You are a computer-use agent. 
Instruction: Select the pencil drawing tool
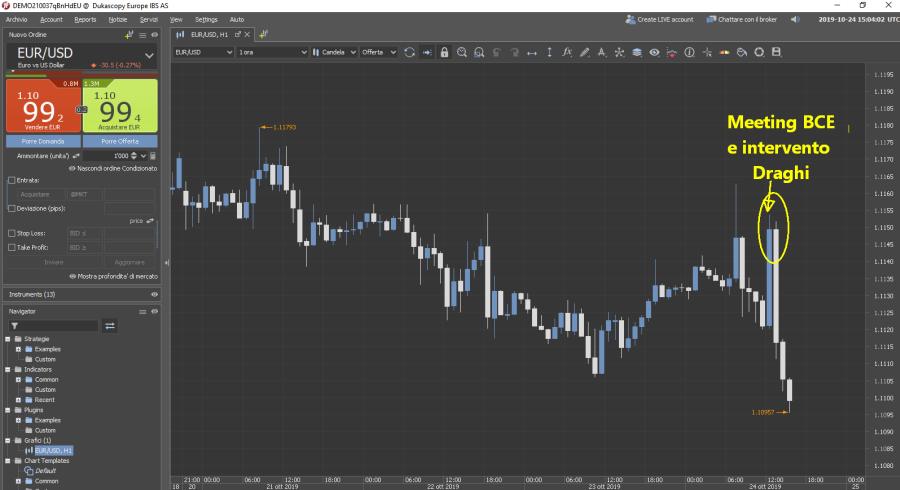(585, 52)
